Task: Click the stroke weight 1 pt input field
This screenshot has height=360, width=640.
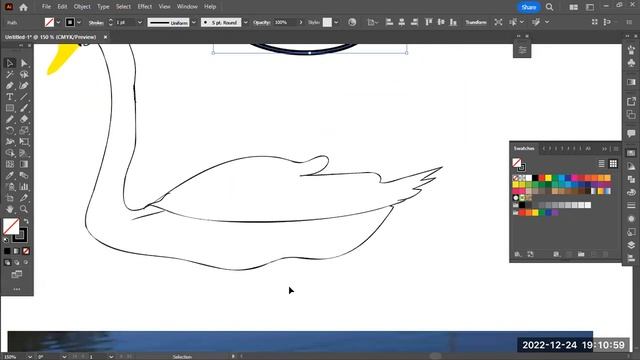Action: 124,22
